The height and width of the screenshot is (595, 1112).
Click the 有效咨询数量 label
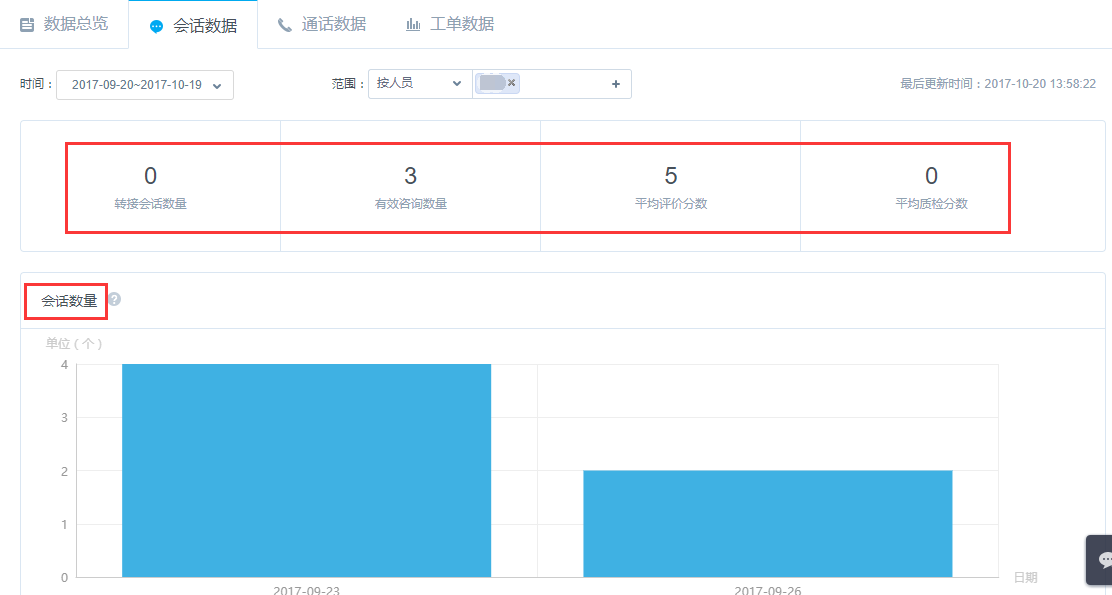[411, 204]
